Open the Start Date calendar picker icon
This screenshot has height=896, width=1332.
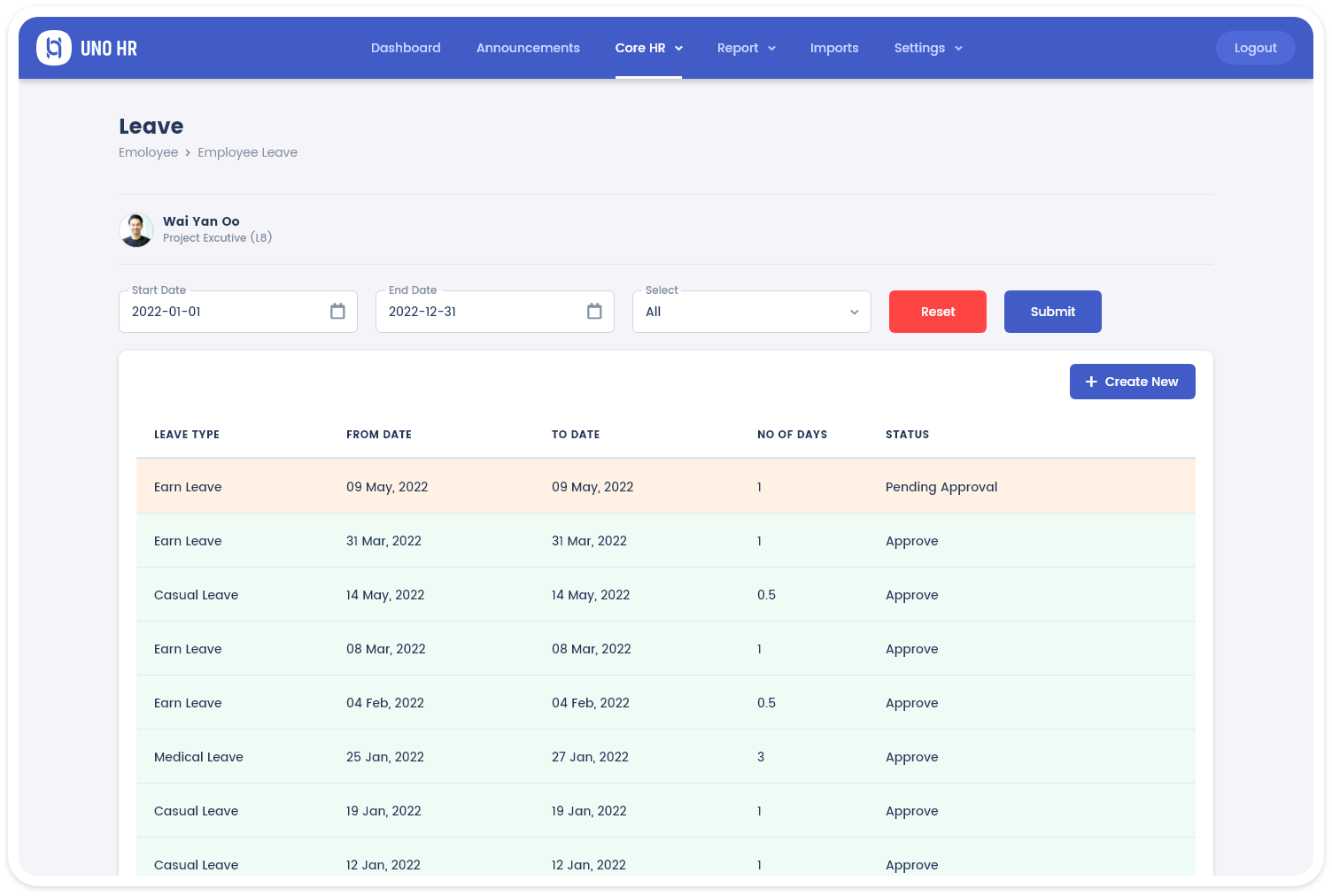tap(337, 312)
